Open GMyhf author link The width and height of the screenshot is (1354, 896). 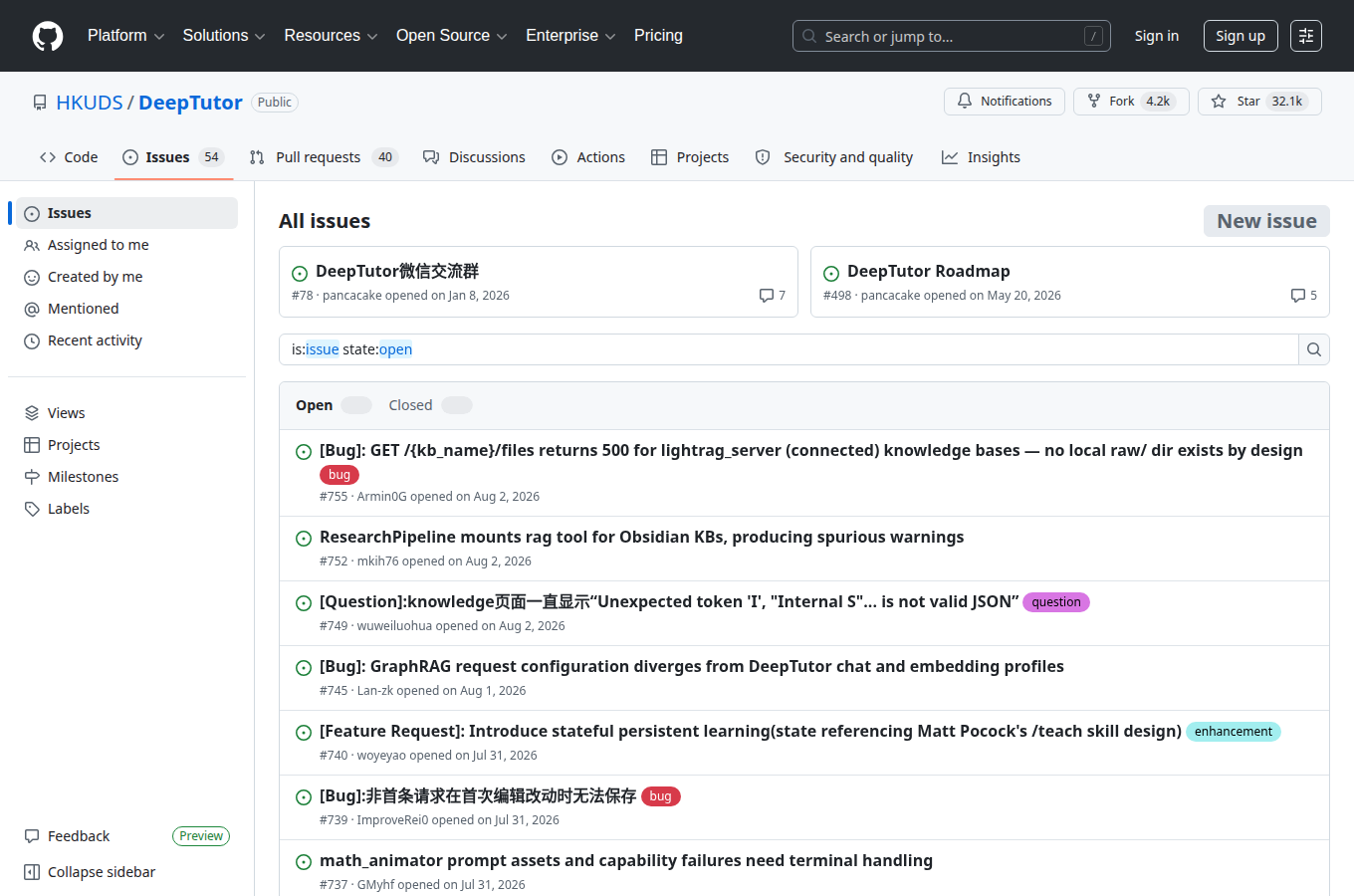pyautogui.click(x=375, y=885)
